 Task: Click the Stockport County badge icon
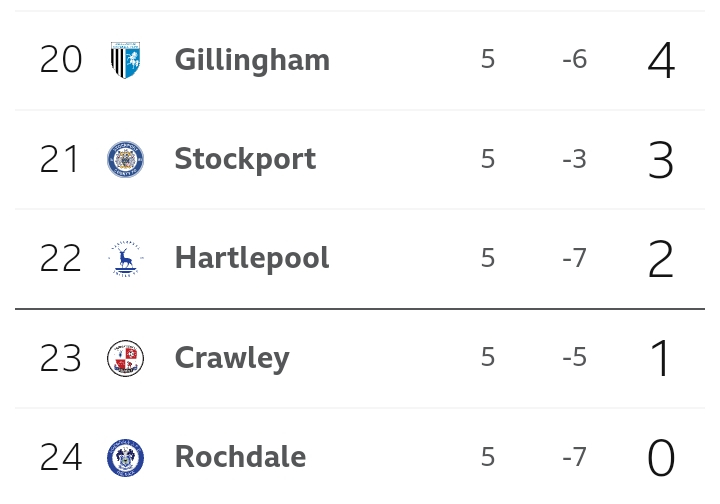tap(125, 159)
